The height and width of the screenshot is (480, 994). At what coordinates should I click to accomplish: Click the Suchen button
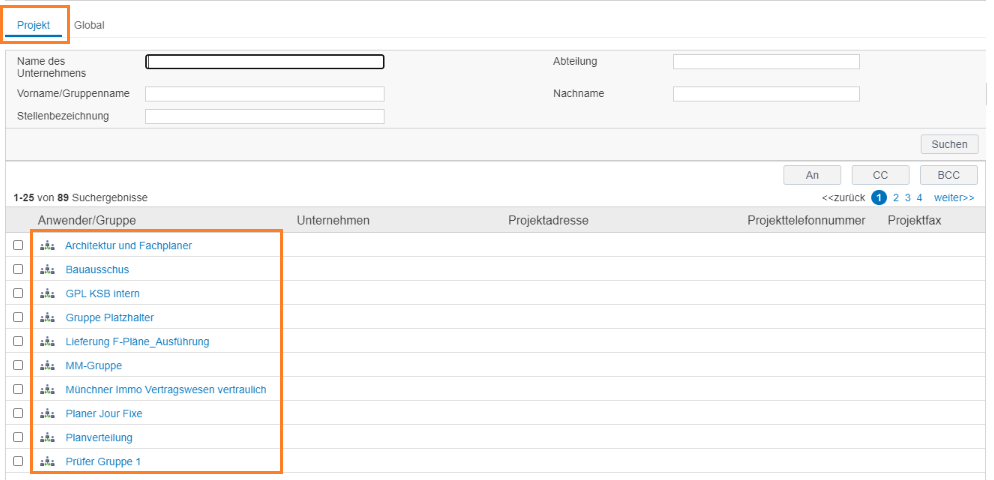[x=950, y=144]
